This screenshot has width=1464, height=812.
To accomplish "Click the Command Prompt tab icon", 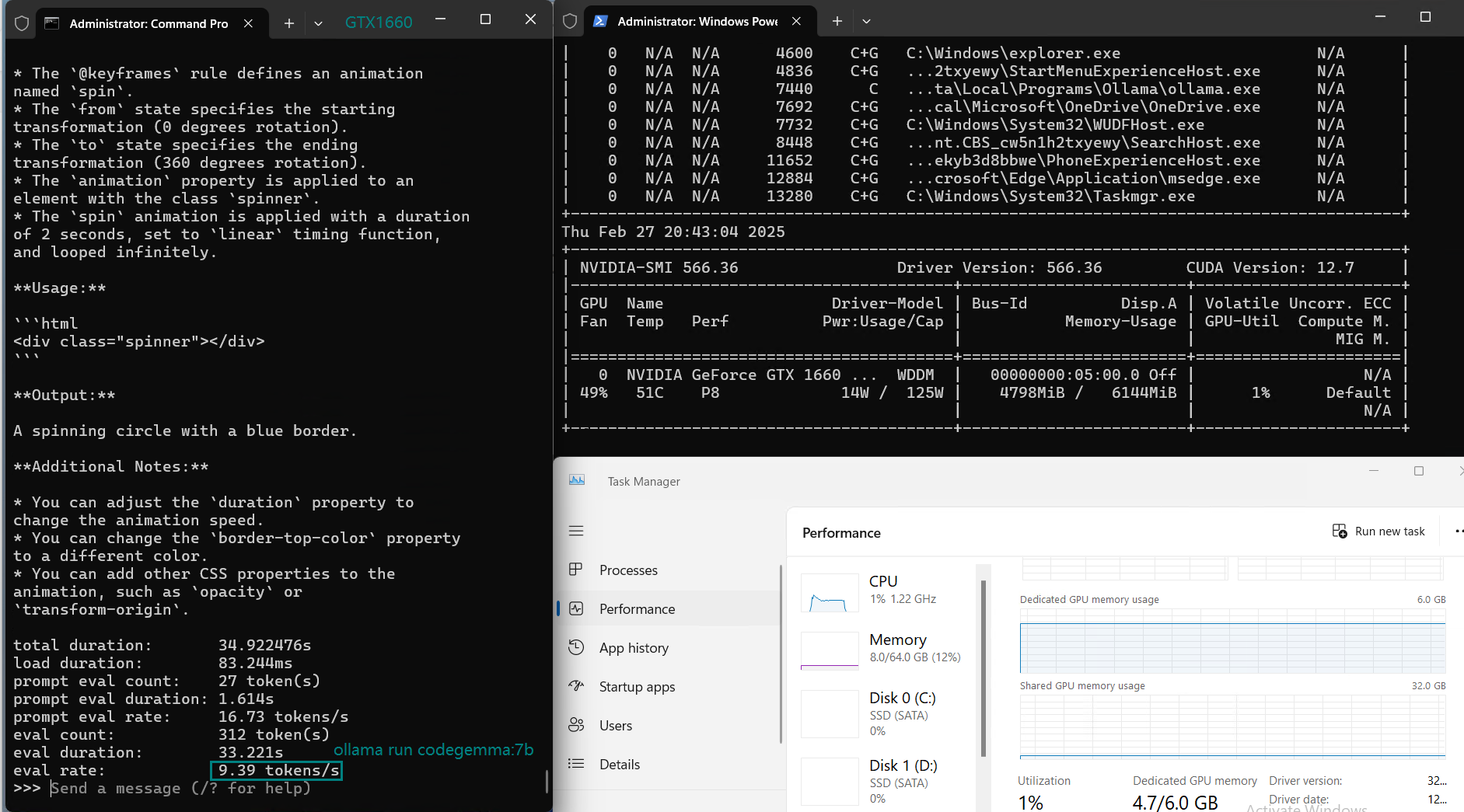I will pos(52,23).
